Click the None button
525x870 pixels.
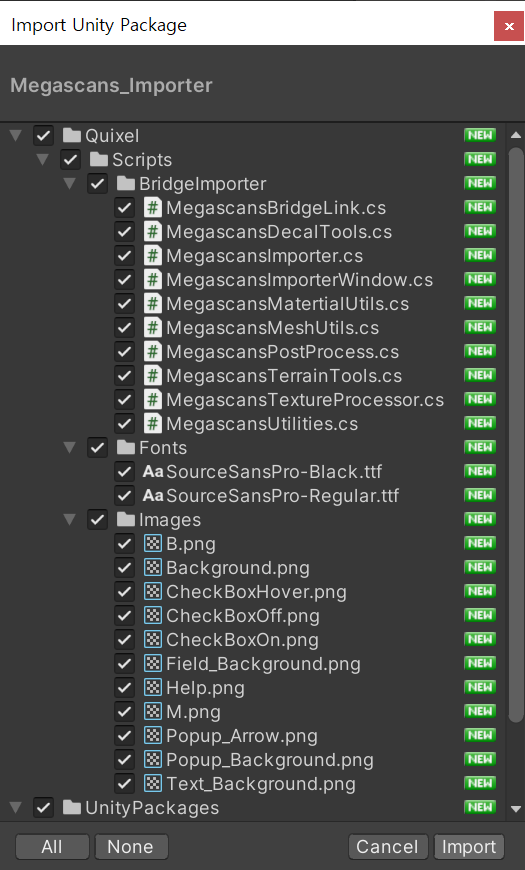[x=131, y=847]
